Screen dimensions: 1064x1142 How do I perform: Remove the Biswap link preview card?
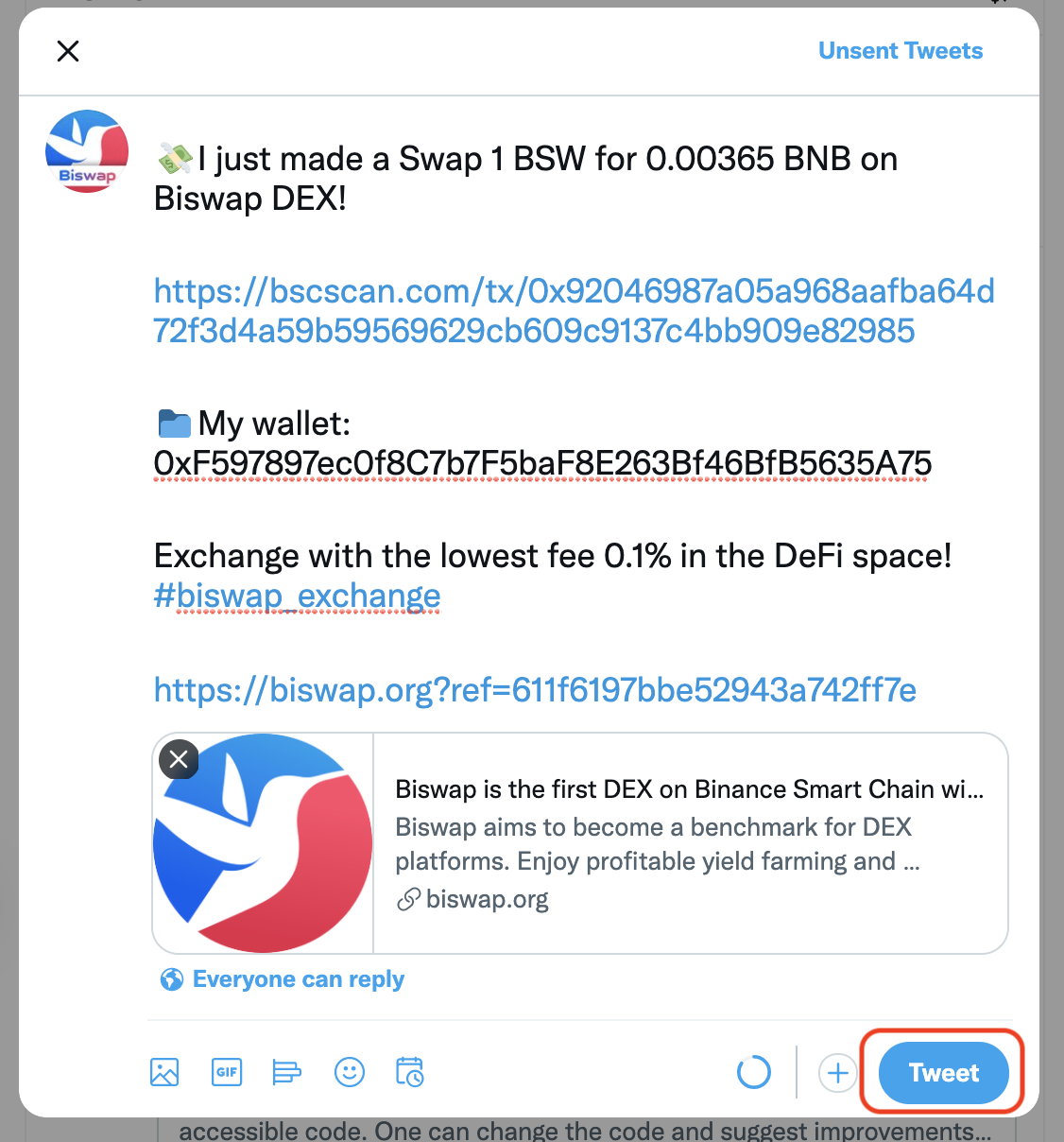pyautogui.click(x=179, y=759)
